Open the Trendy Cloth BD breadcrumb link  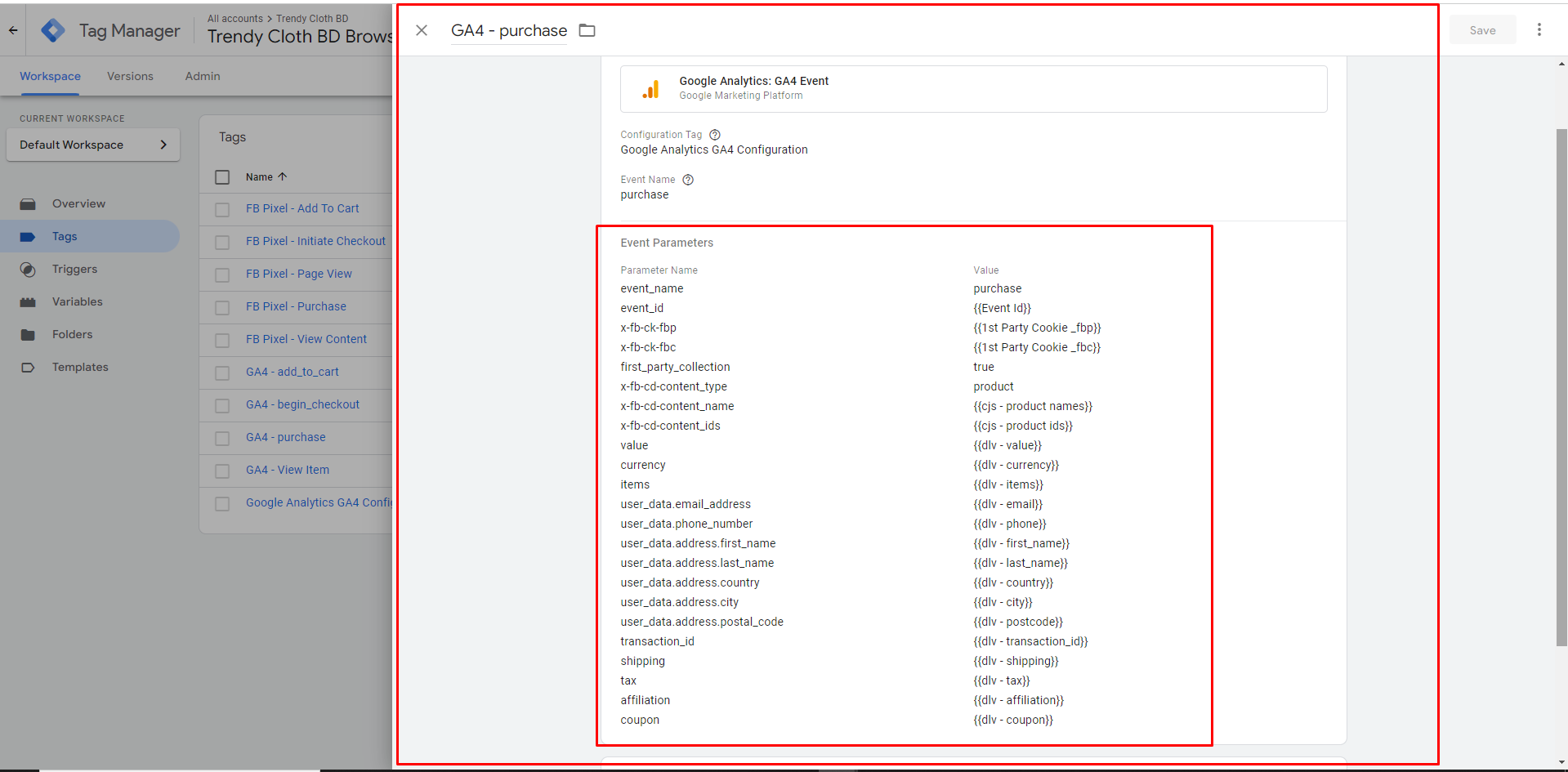[x=311, y=18]
